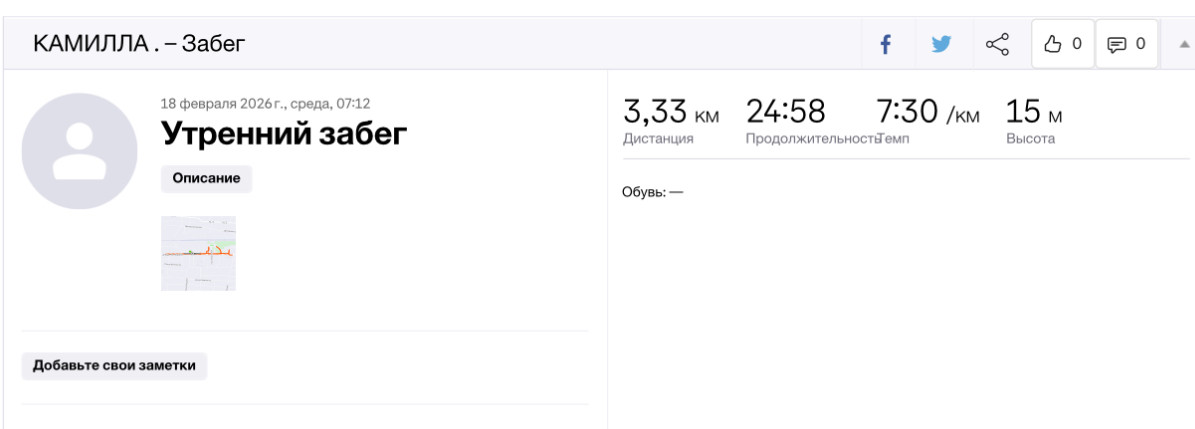Like the run with thumbs-up icon

point(1062,44)
